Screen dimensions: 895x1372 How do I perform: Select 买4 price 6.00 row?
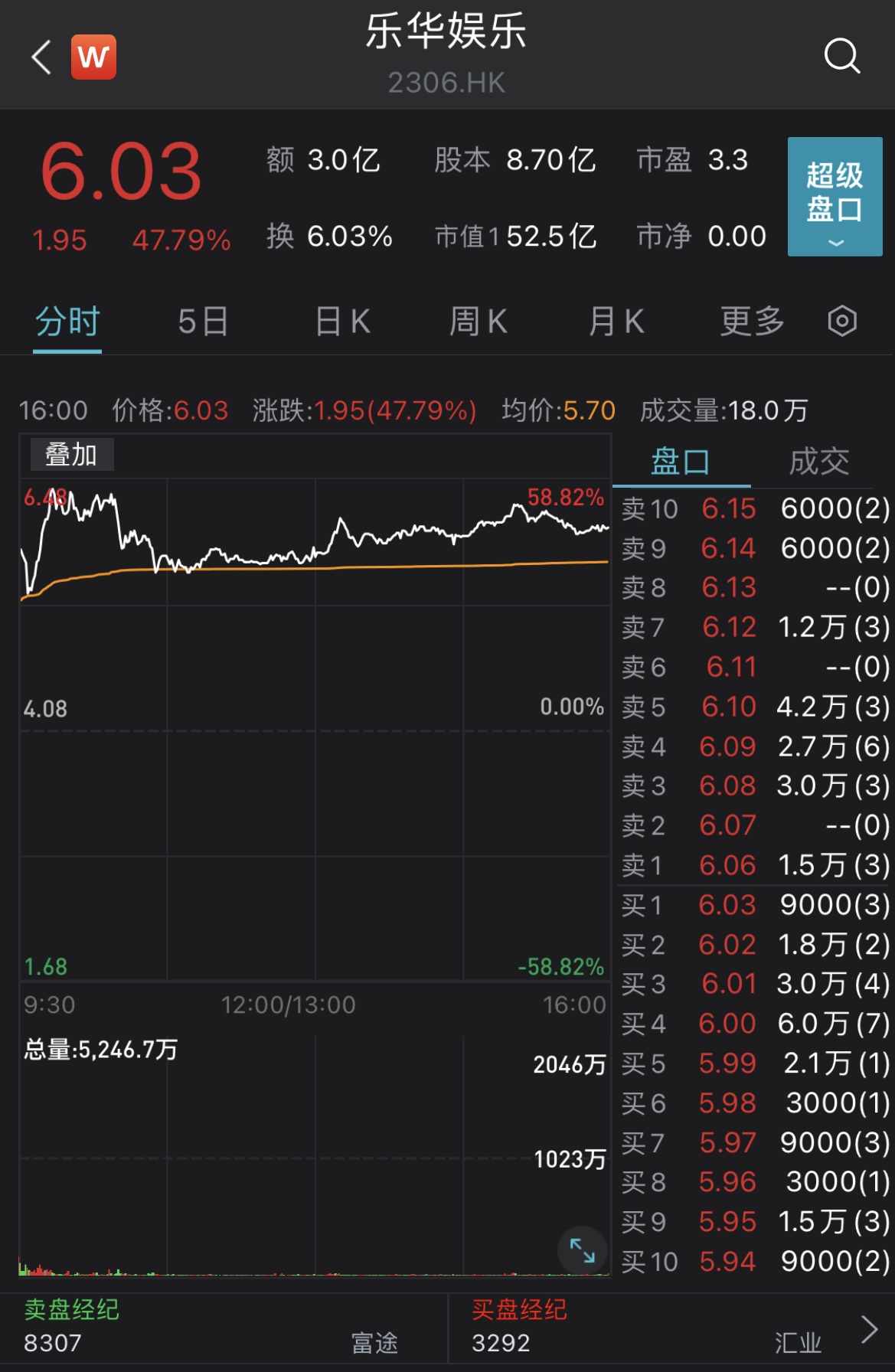755,1024
